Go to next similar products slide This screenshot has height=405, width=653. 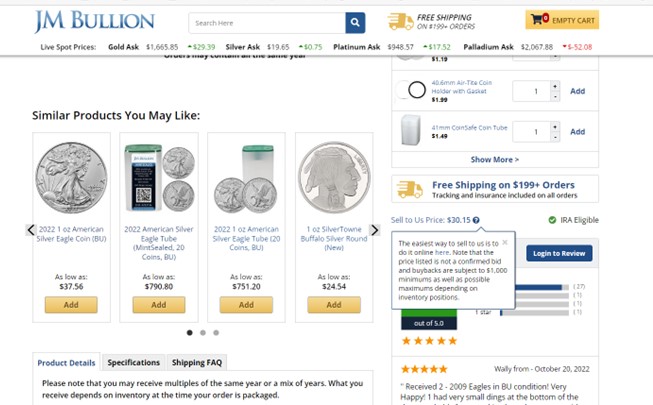[x=375, y=230]
